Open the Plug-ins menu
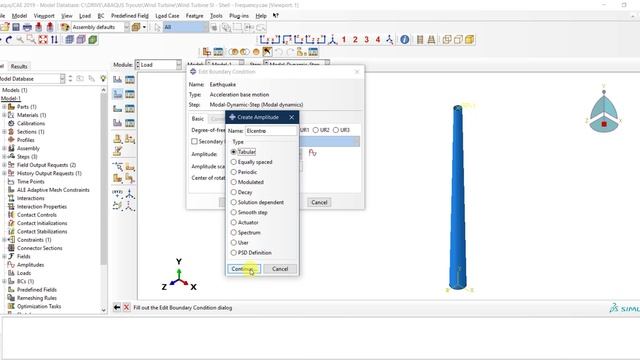Screen dimensions: 640x360 point(239,16)
